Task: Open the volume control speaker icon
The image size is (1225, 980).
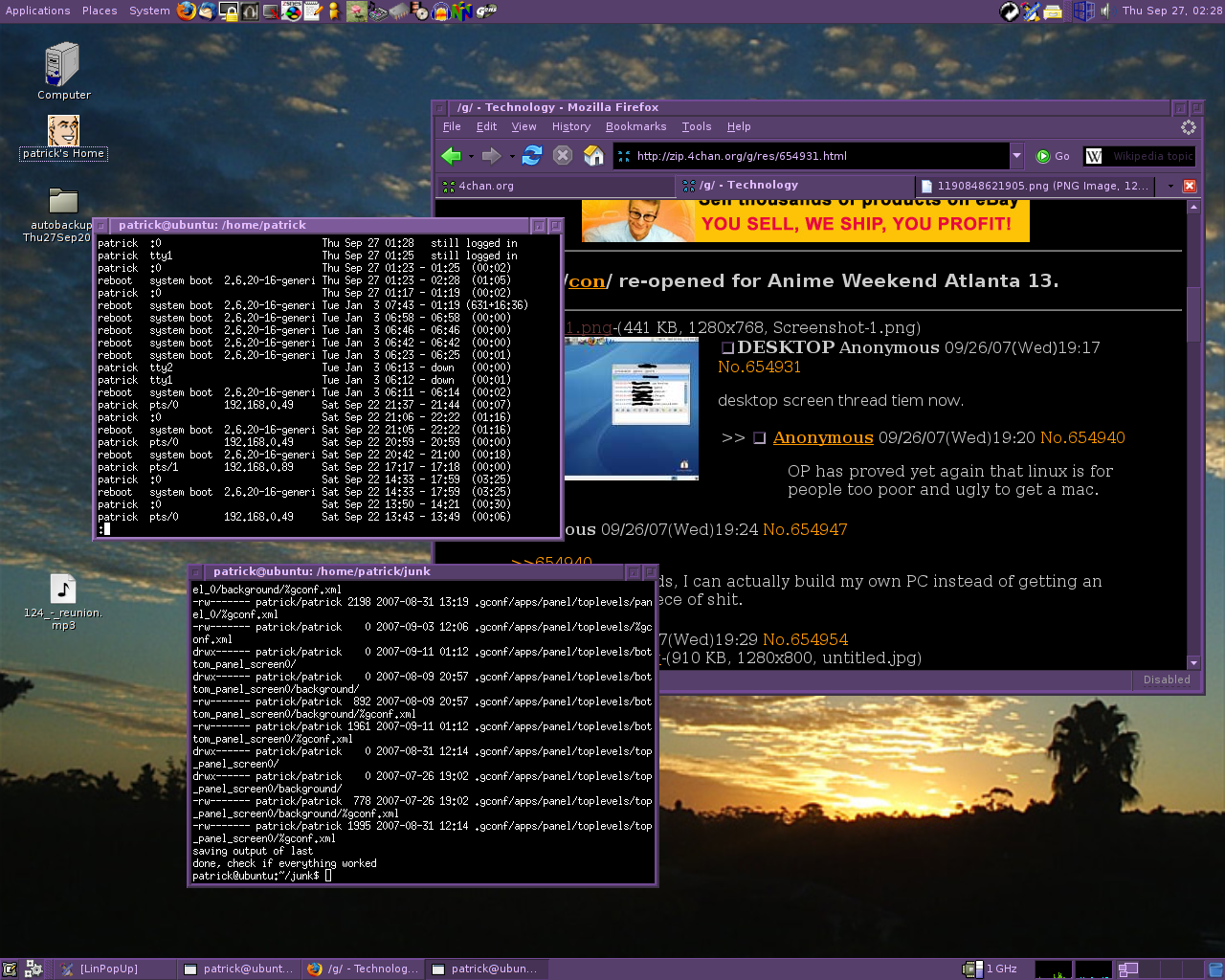Action: 1106,11
